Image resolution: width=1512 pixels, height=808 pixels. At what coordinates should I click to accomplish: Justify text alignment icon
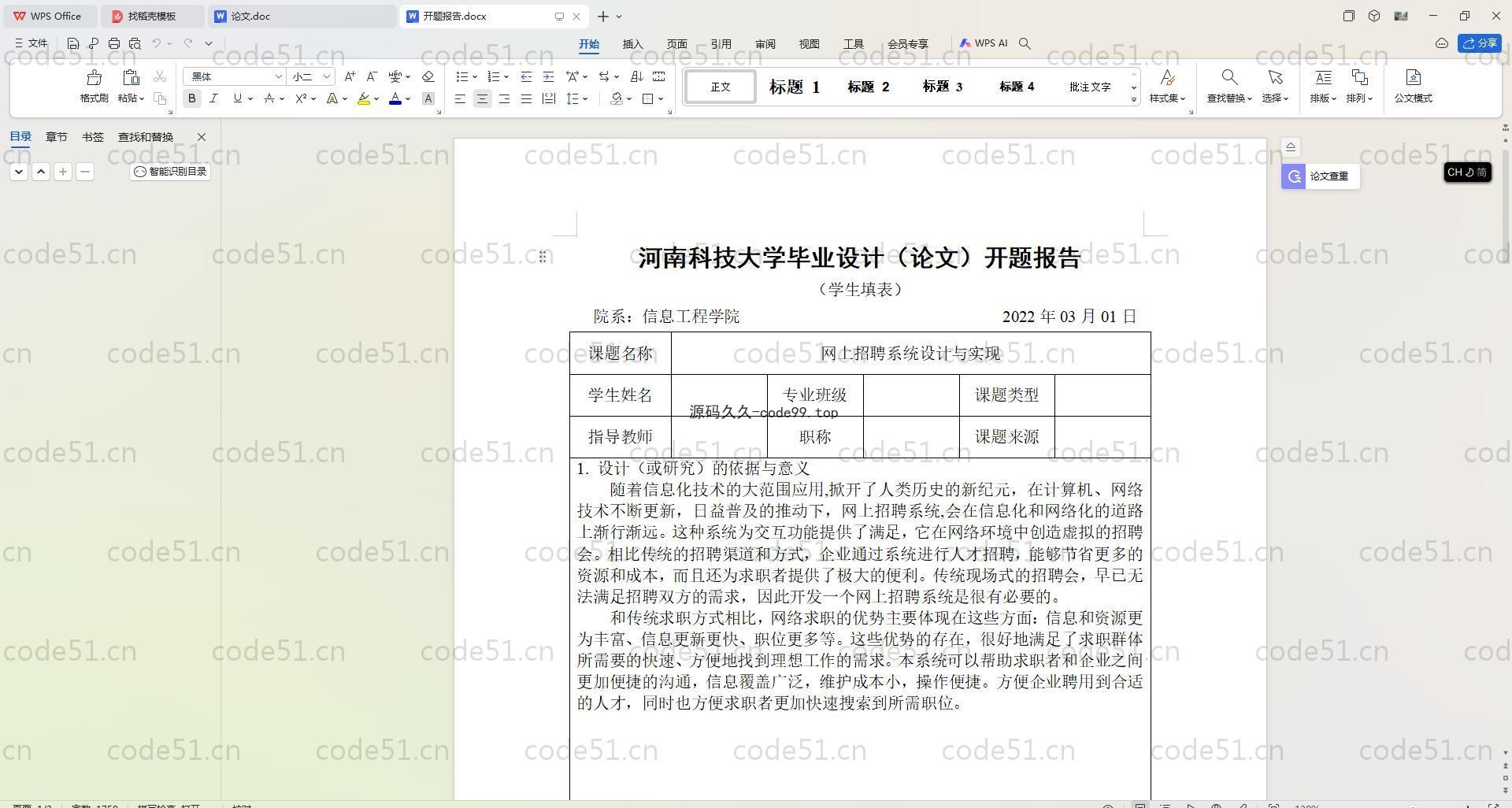click(x=526, y=98)
